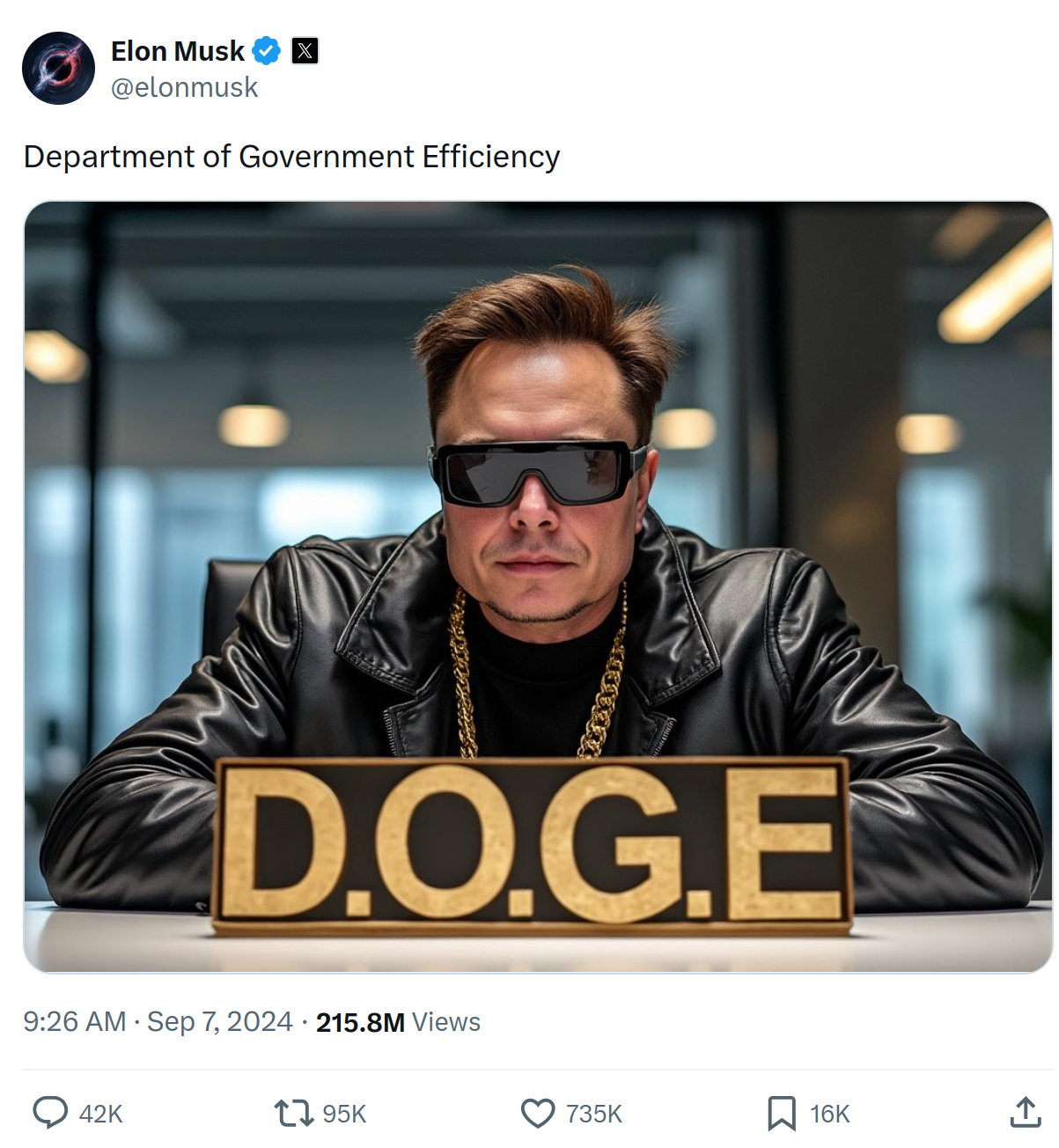
Task: Like the post with the heart icon
Action: tap(538, 1113)
